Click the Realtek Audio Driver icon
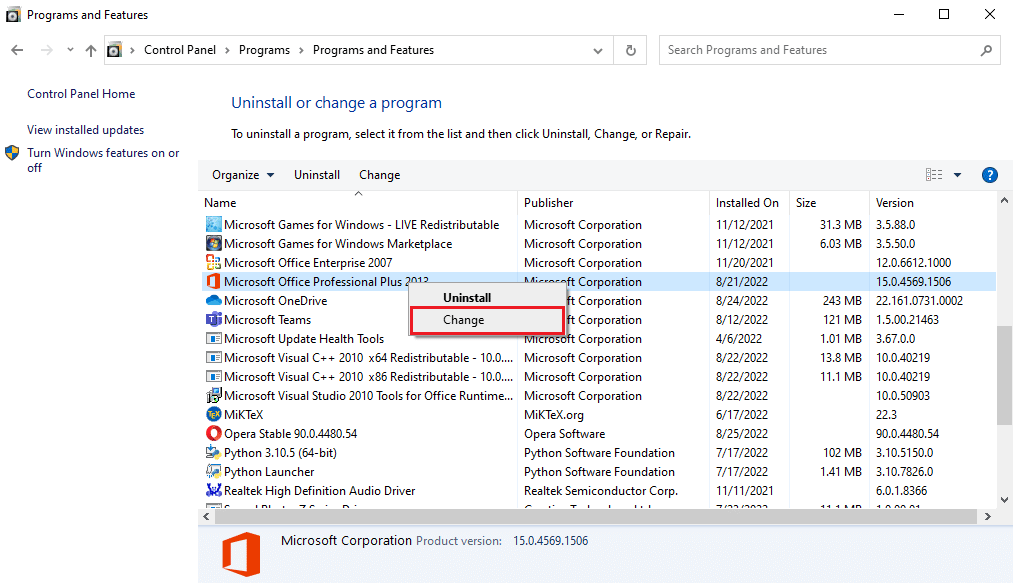The height and width of the screenshot is (583, 1013). point(213,490)
